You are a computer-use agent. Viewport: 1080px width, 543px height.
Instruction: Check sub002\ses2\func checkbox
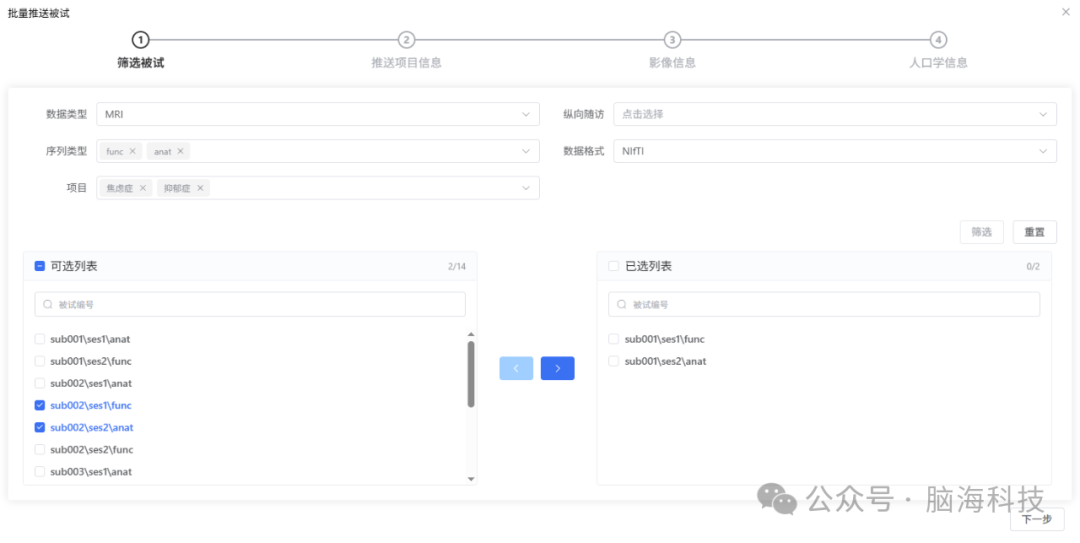(40, 449)
